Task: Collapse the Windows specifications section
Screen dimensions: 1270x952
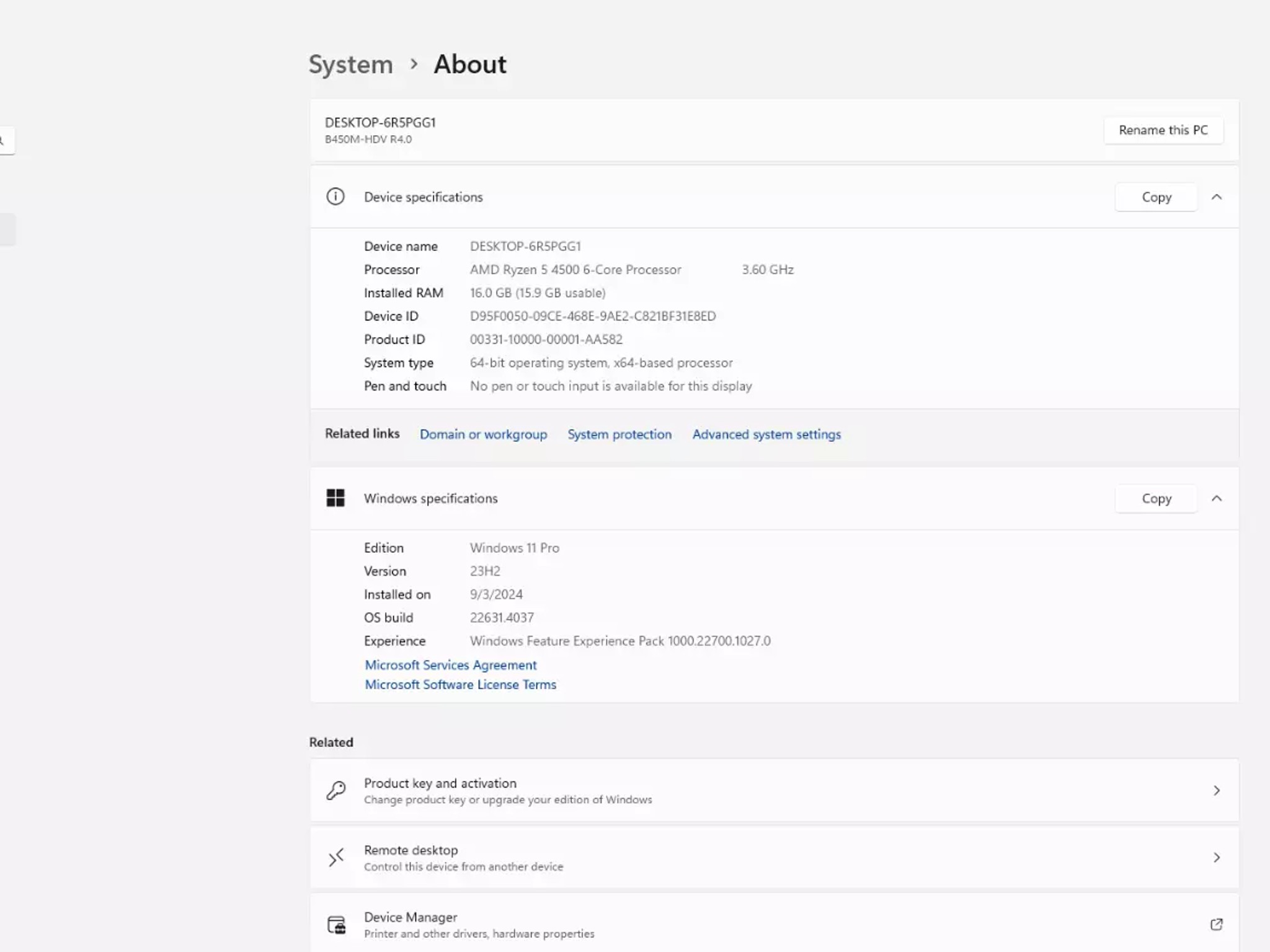Action: (1216, 498)
